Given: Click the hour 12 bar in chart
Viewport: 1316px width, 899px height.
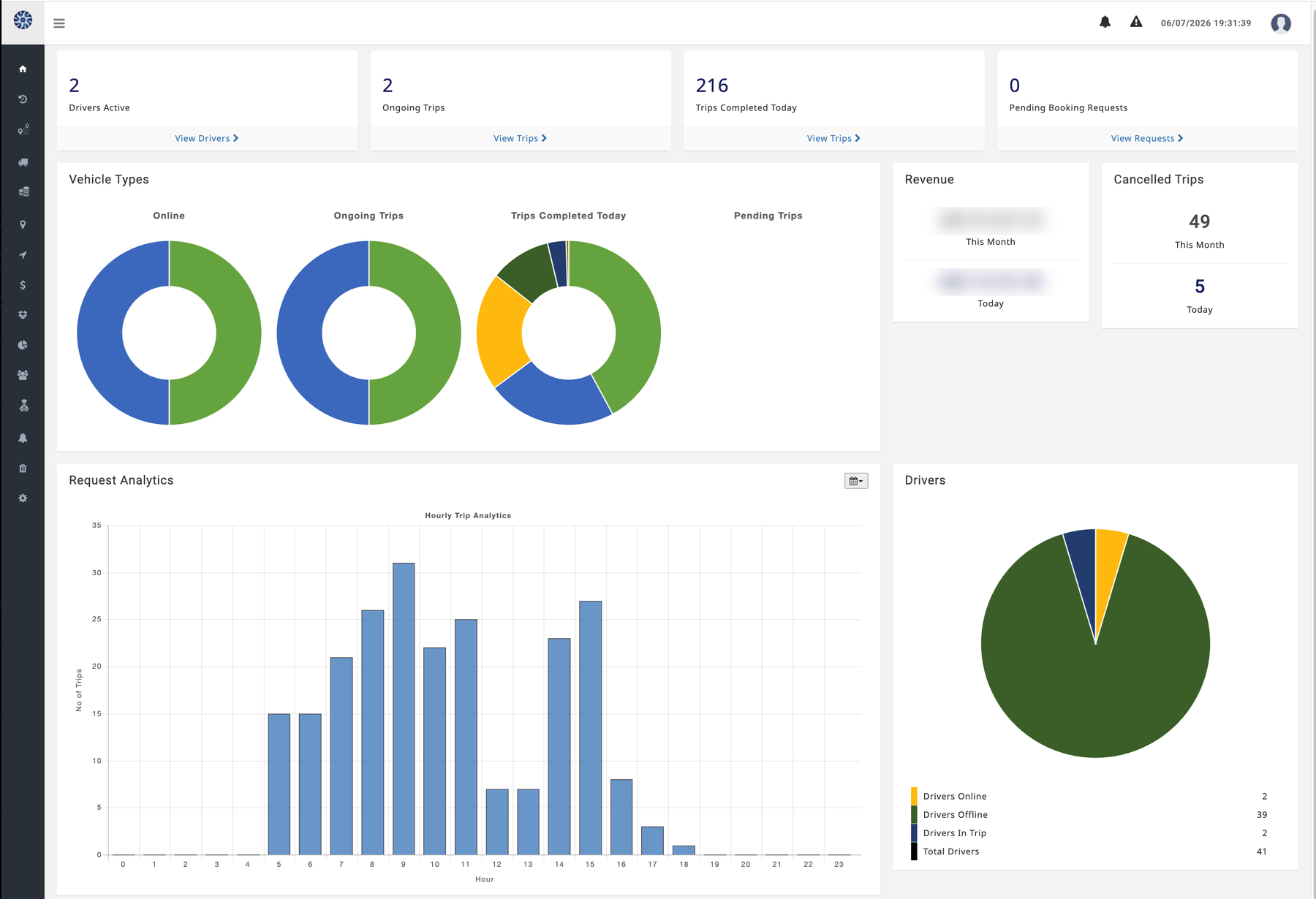Looking at the screenshot, I should [497, 822].
